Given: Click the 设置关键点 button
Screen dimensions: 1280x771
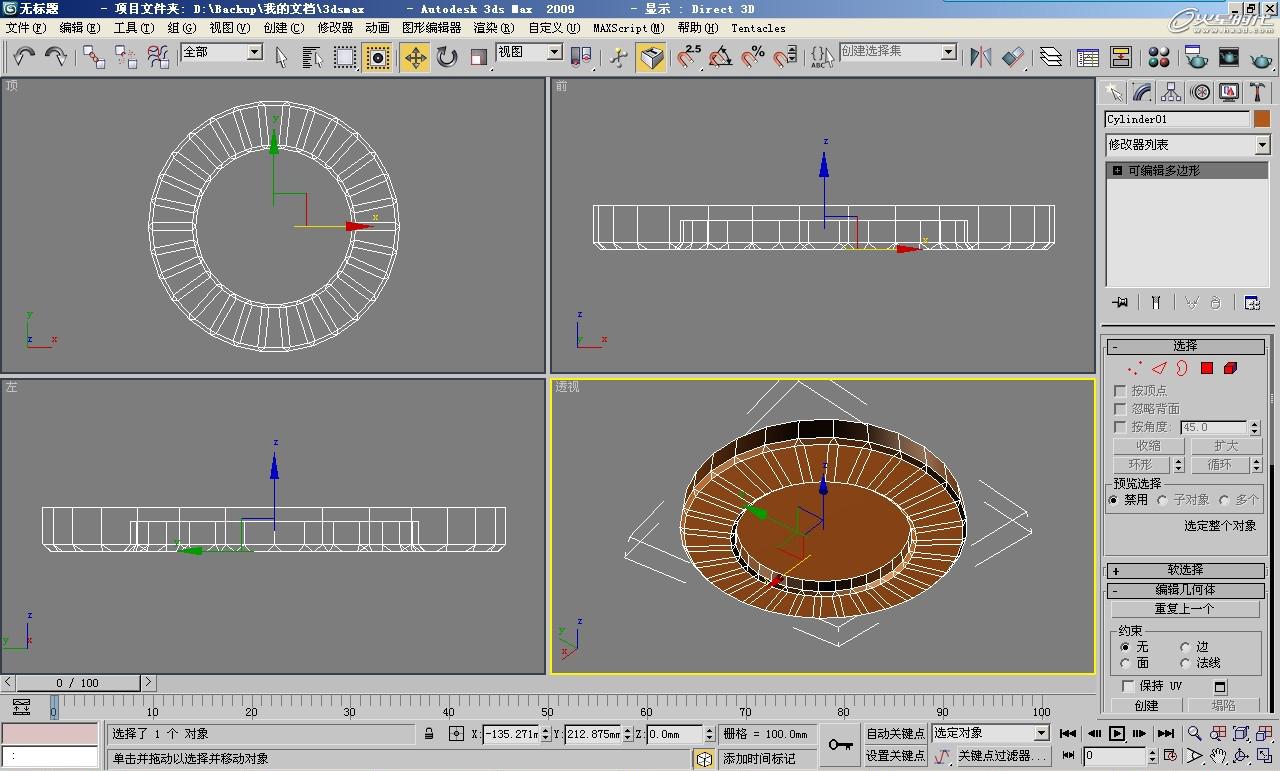Looking at the screenshot, I should (x=895, y=756).
